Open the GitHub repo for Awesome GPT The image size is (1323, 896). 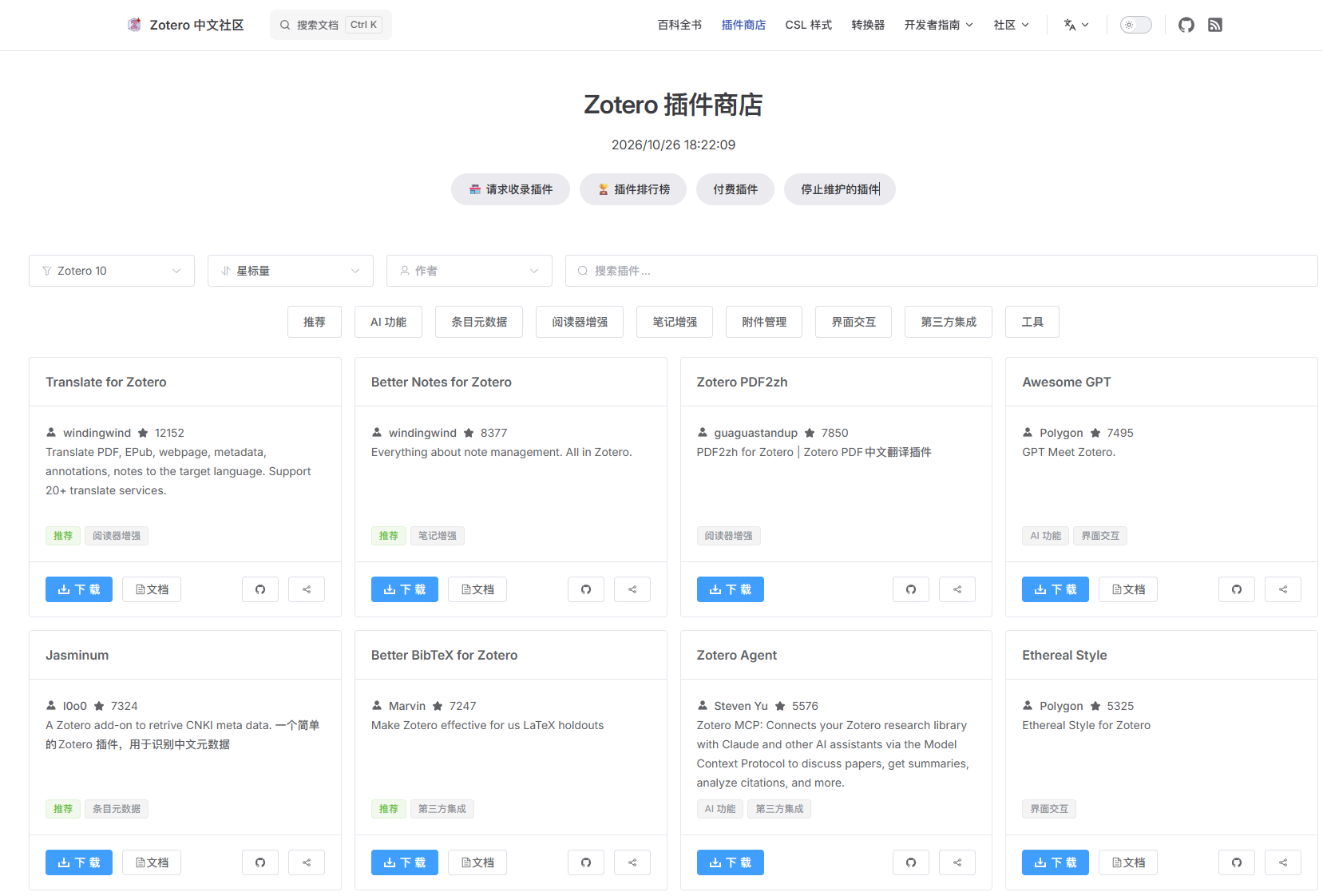[1237, 589]
